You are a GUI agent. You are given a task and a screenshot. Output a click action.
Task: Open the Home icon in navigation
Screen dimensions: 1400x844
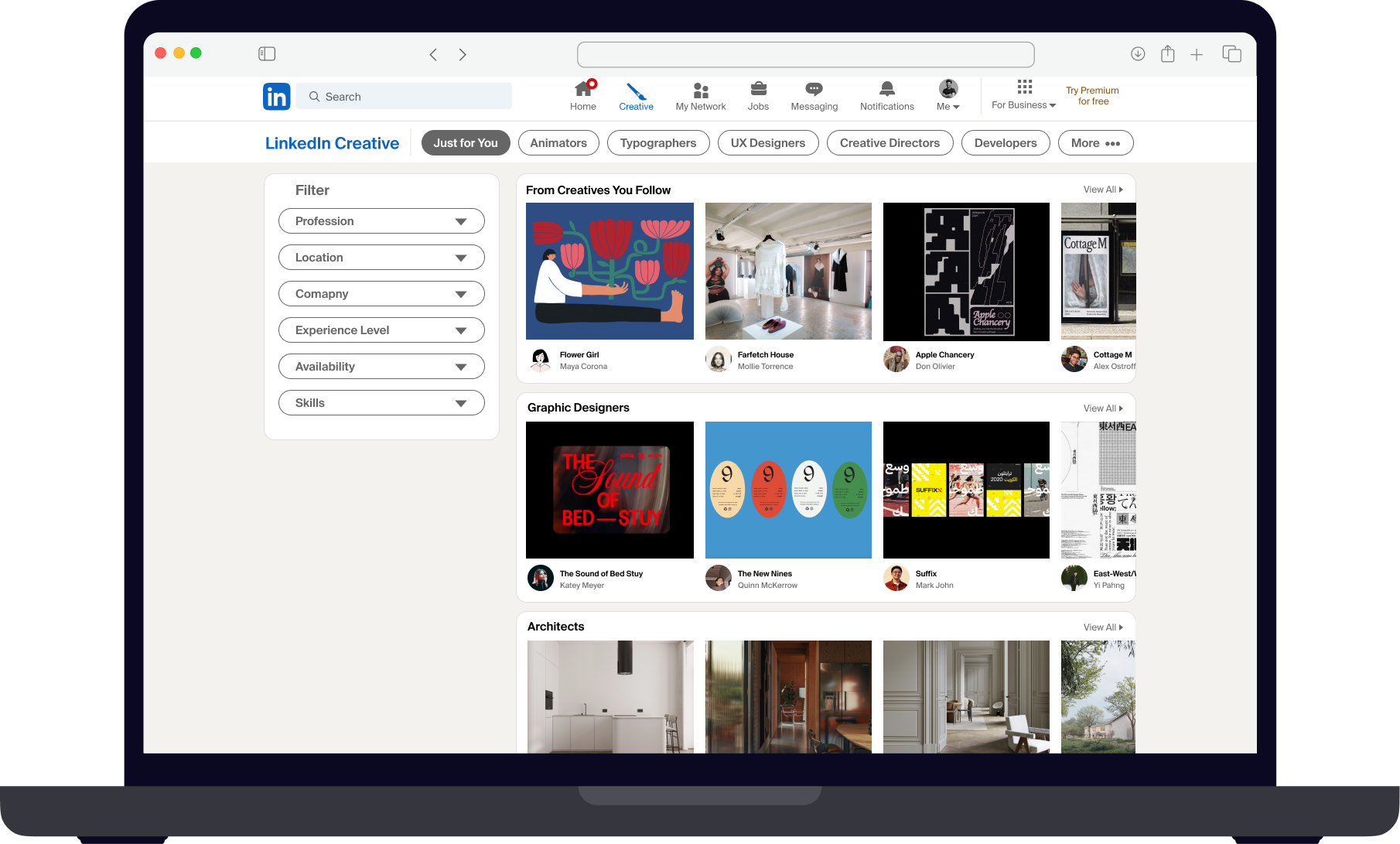[584, 89]
